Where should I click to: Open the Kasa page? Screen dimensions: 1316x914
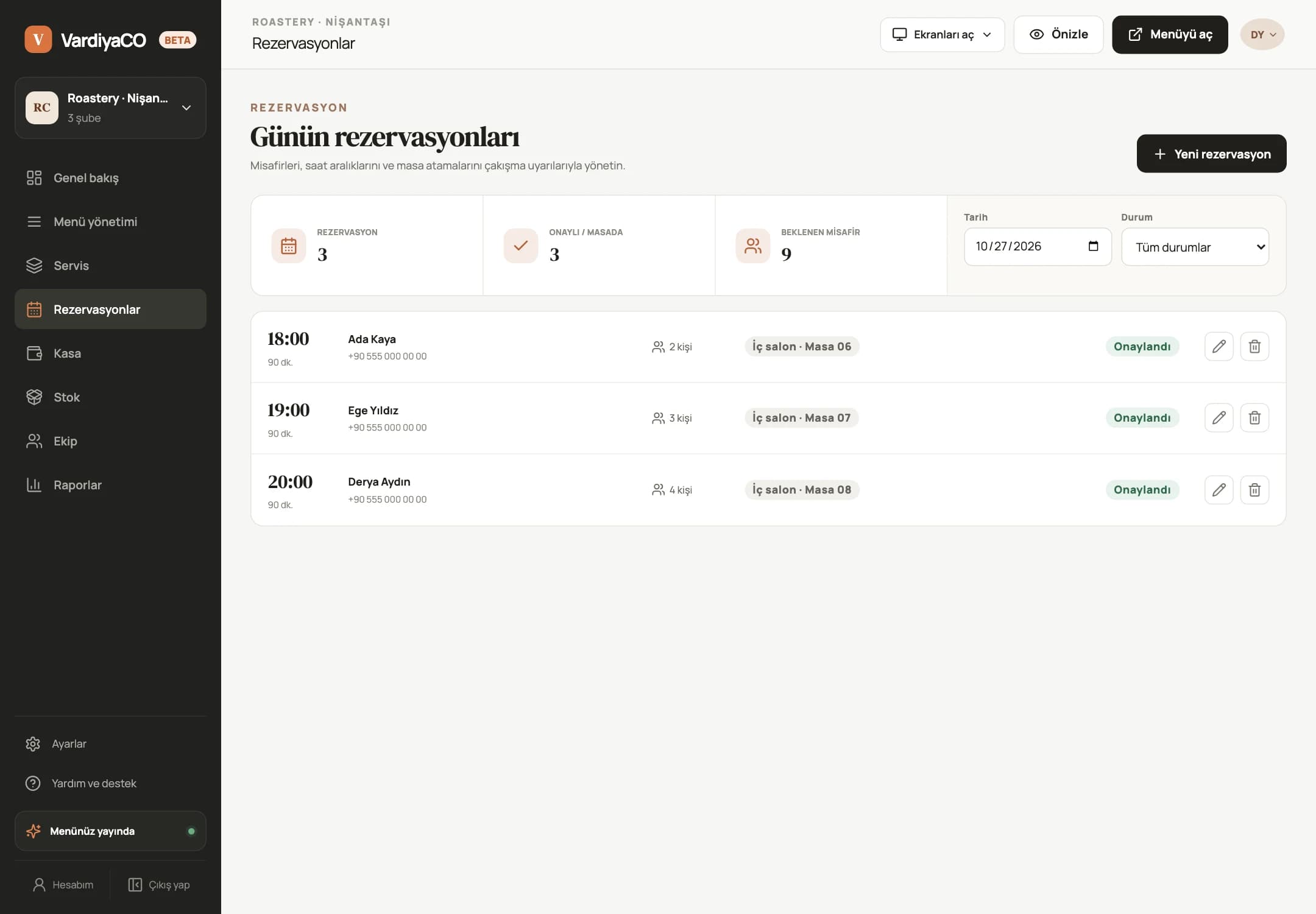pos(110,353)
